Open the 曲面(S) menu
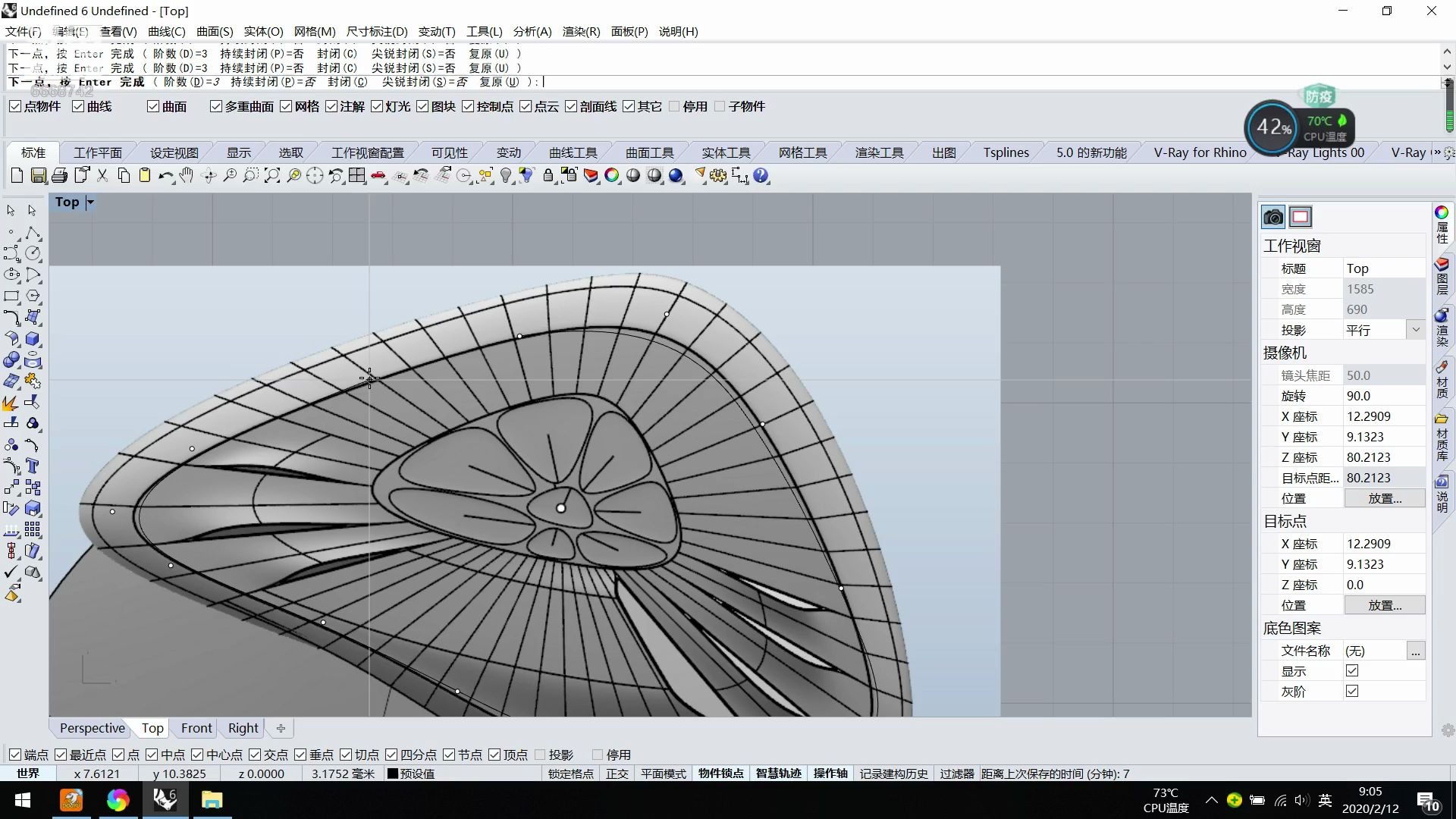The width and height of the screenshot is (1456, 819). coord(215,31)
